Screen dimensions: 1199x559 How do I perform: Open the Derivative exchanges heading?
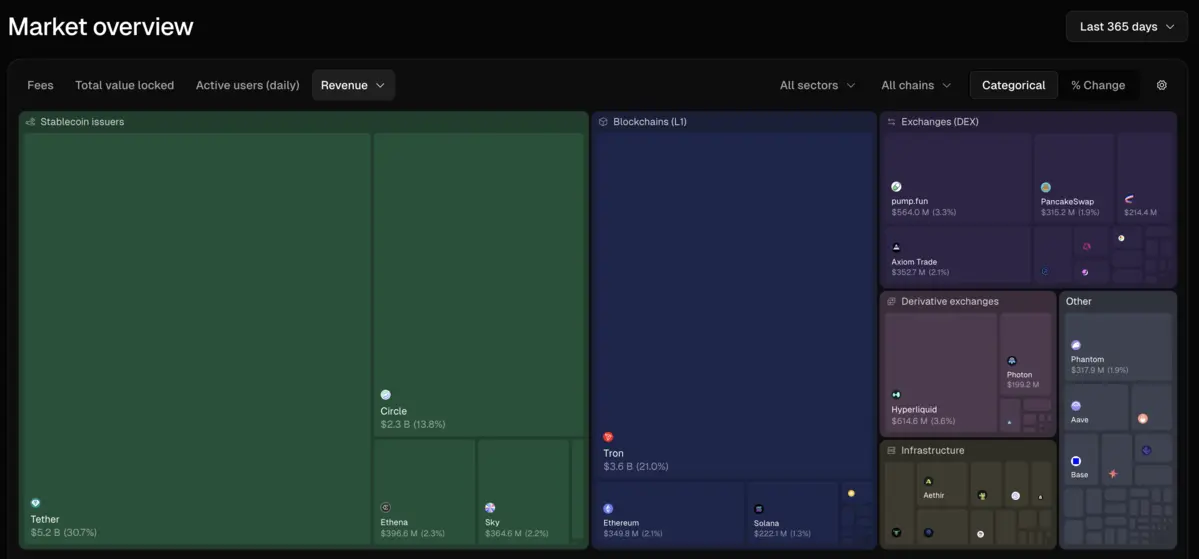tap(950, 301)
